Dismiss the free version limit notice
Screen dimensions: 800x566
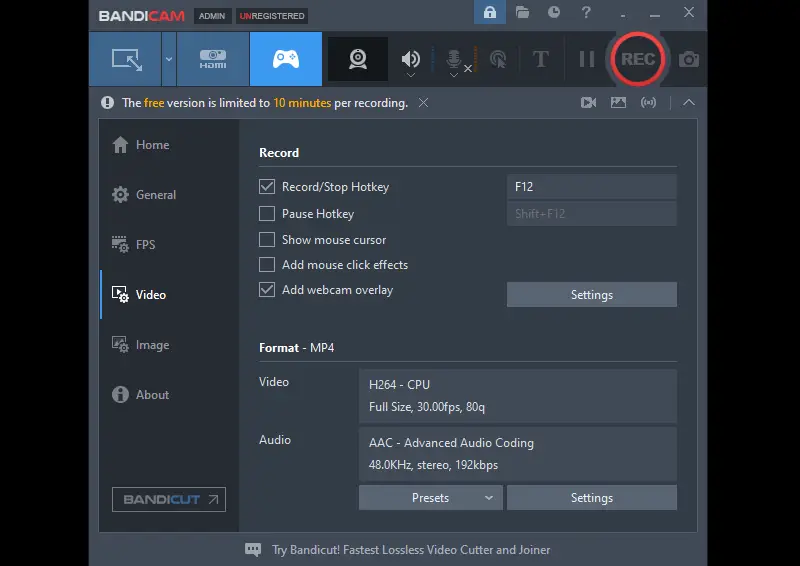(x=423, y=103)
